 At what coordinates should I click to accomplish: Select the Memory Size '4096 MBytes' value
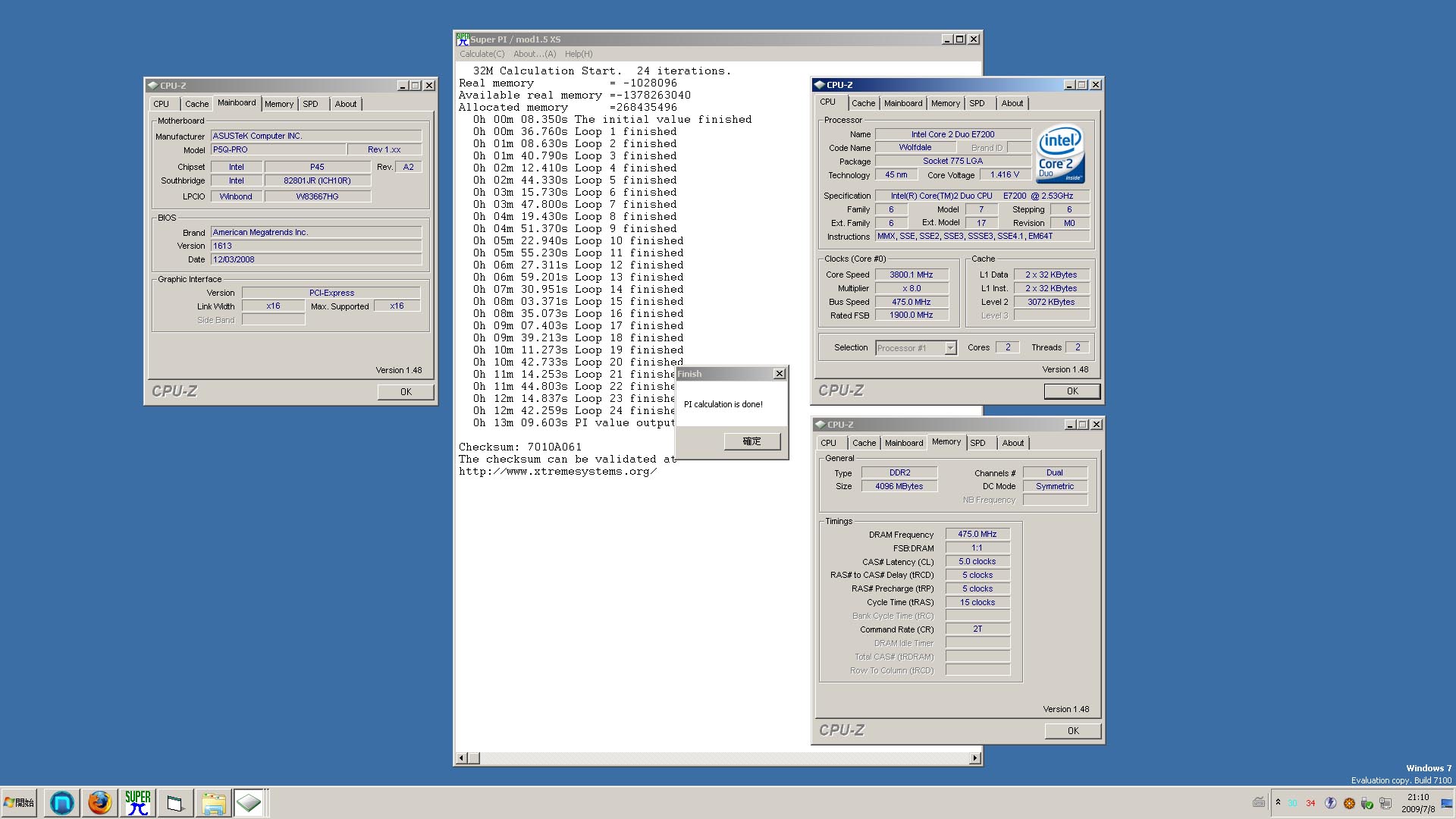click(899, 486)
